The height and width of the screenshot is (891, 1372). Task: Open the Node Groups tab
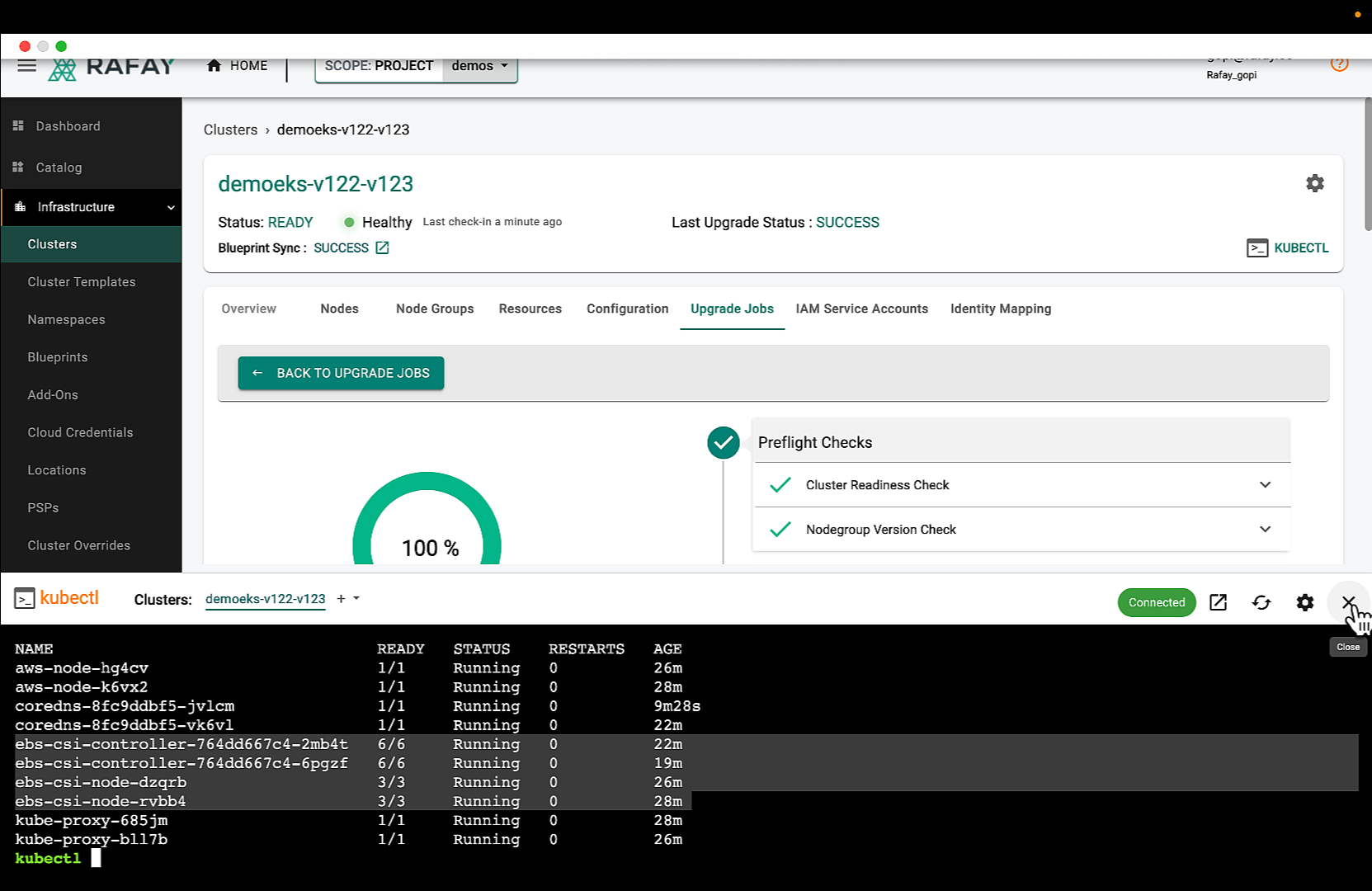click(435, 309)
